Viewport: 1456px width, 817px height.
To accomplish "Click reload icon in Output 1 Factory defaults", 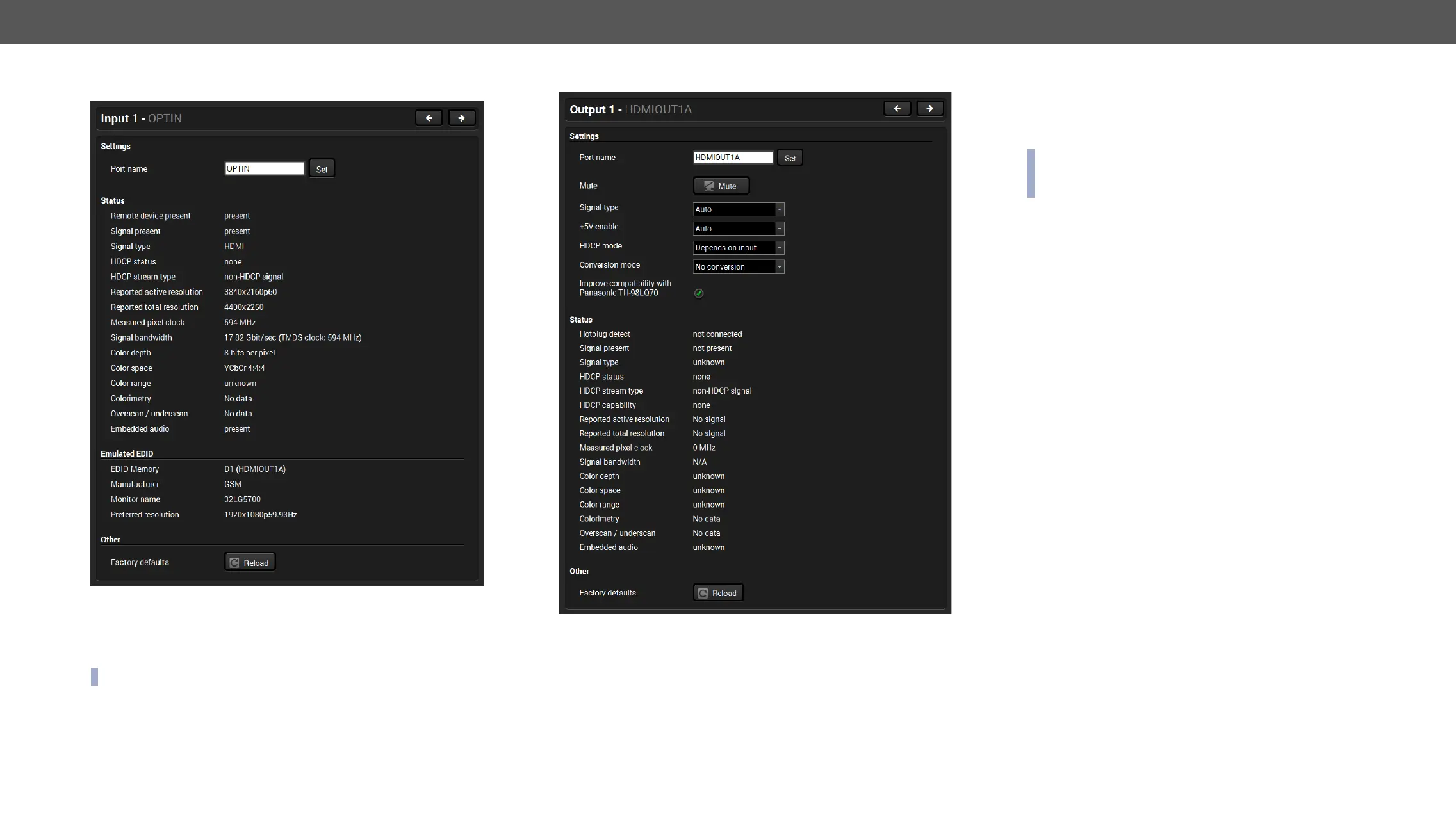I will (x=703, y=594).
